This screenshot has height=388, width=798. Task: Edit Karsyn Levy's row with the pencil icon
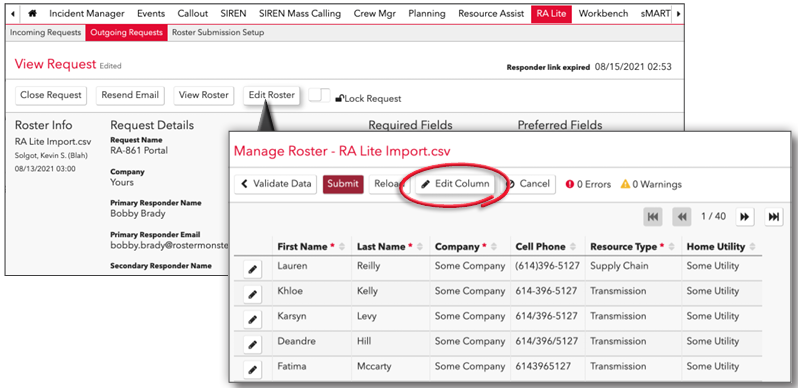(x=252, y=319)
